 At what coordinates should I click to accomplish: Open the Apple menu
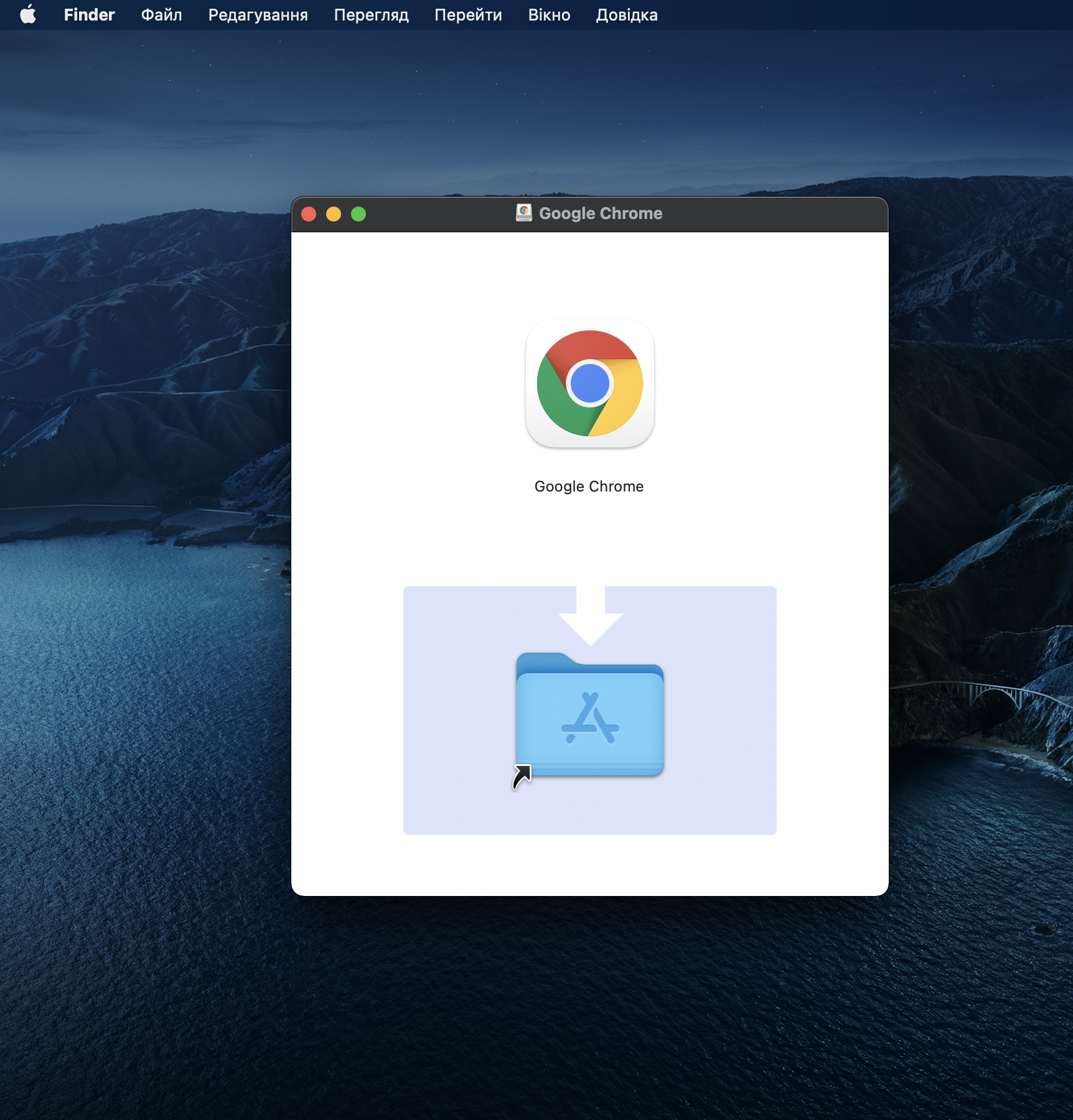tap(28, 14)
